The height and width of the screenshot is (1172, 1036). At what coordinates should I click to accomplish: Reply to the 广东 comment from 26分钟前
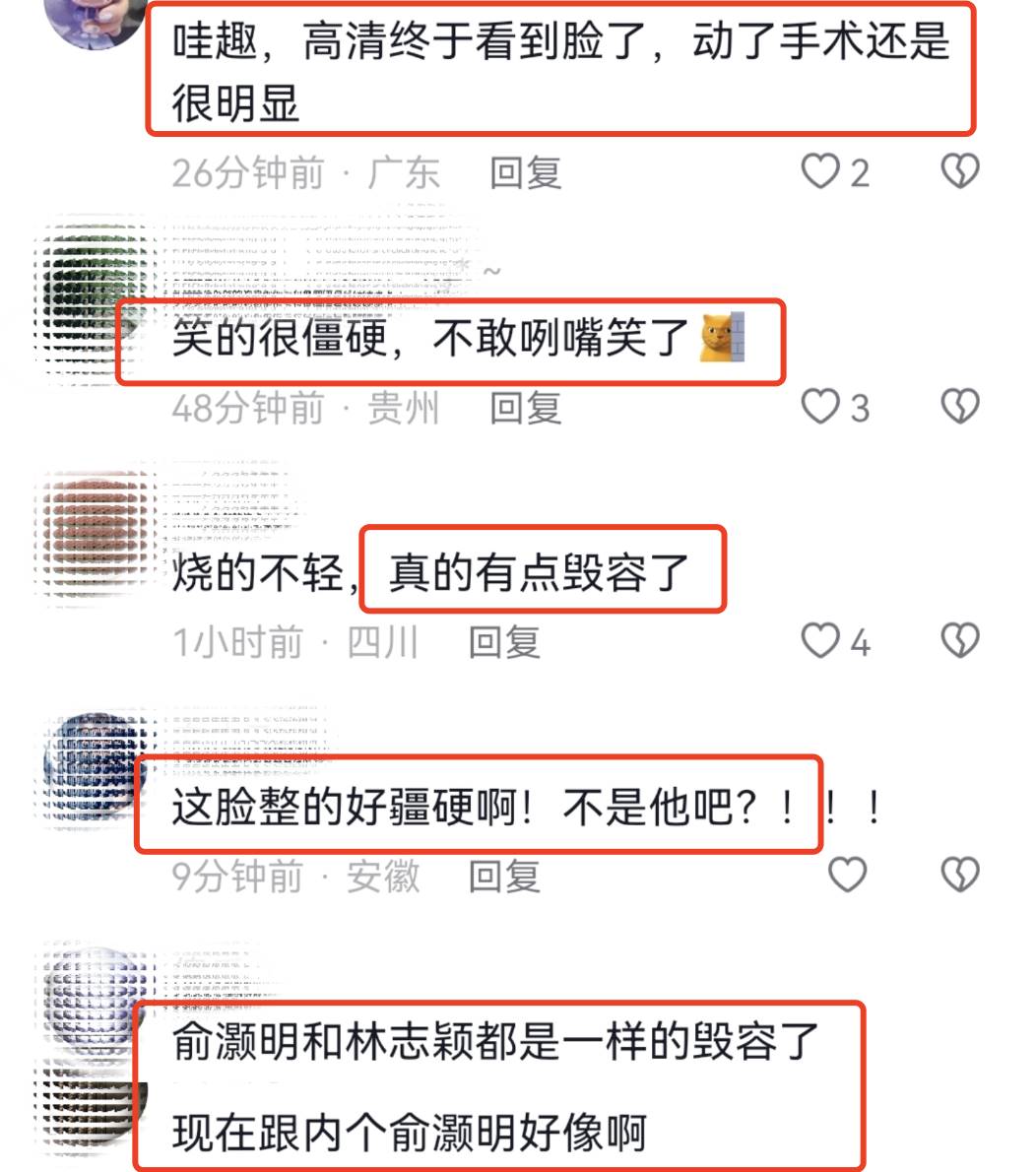(x=526, y=173)
